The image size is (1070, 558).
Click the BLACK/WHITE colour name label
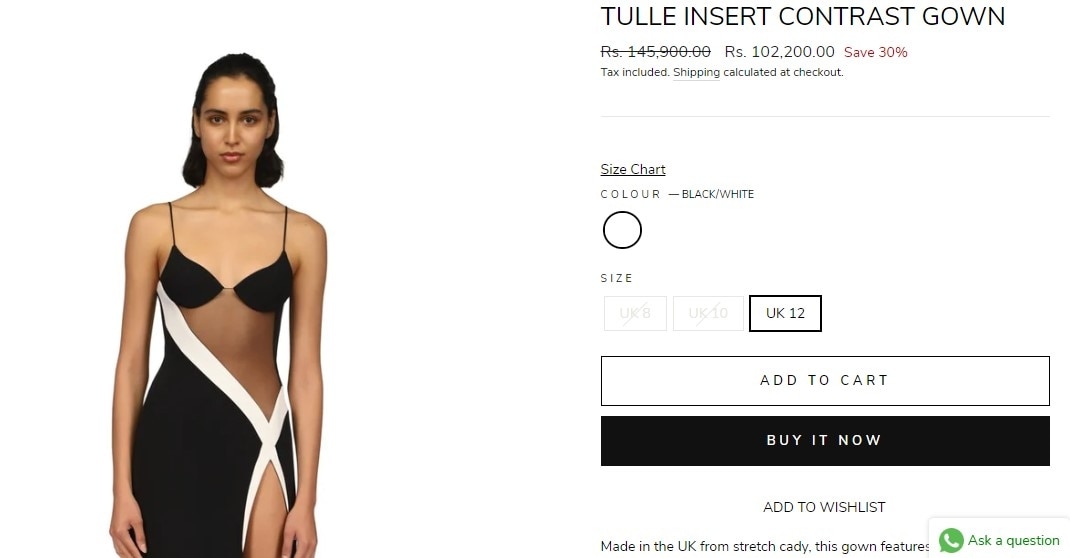[x=717, y=194]
